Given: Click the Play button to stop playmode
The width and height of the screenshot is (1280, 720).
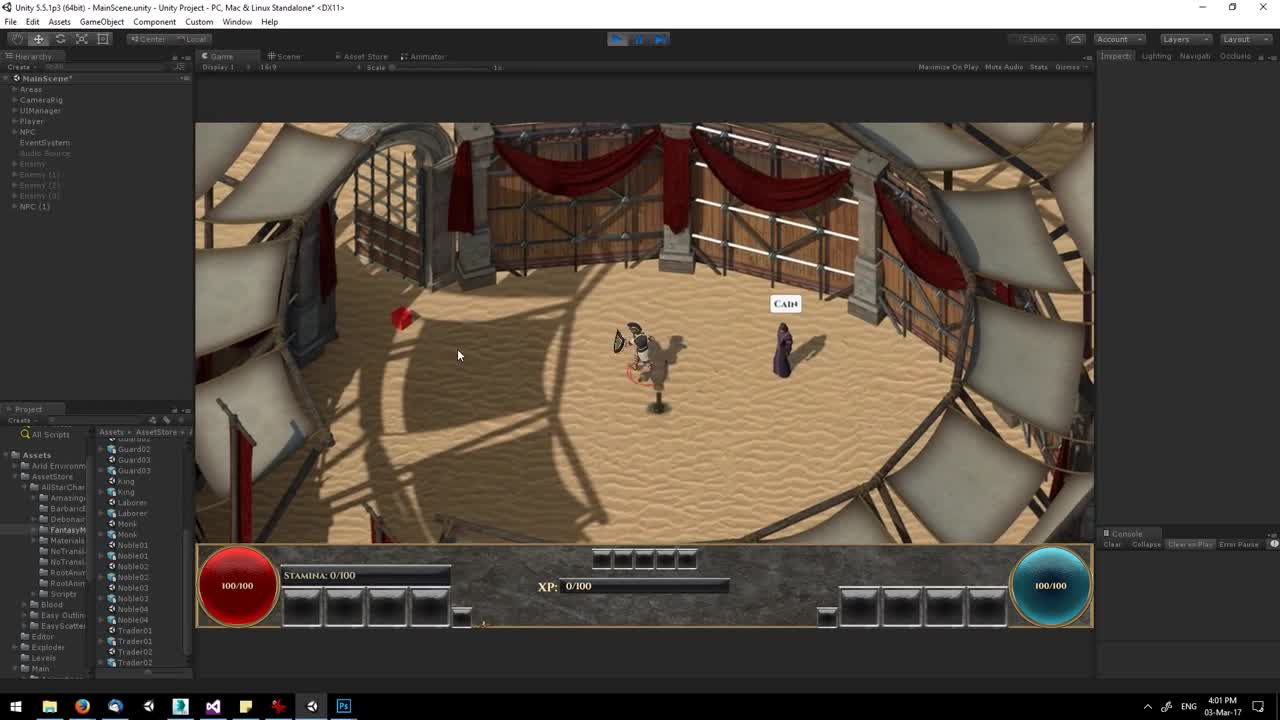Looking at the screenshot, I should [617, 39].
